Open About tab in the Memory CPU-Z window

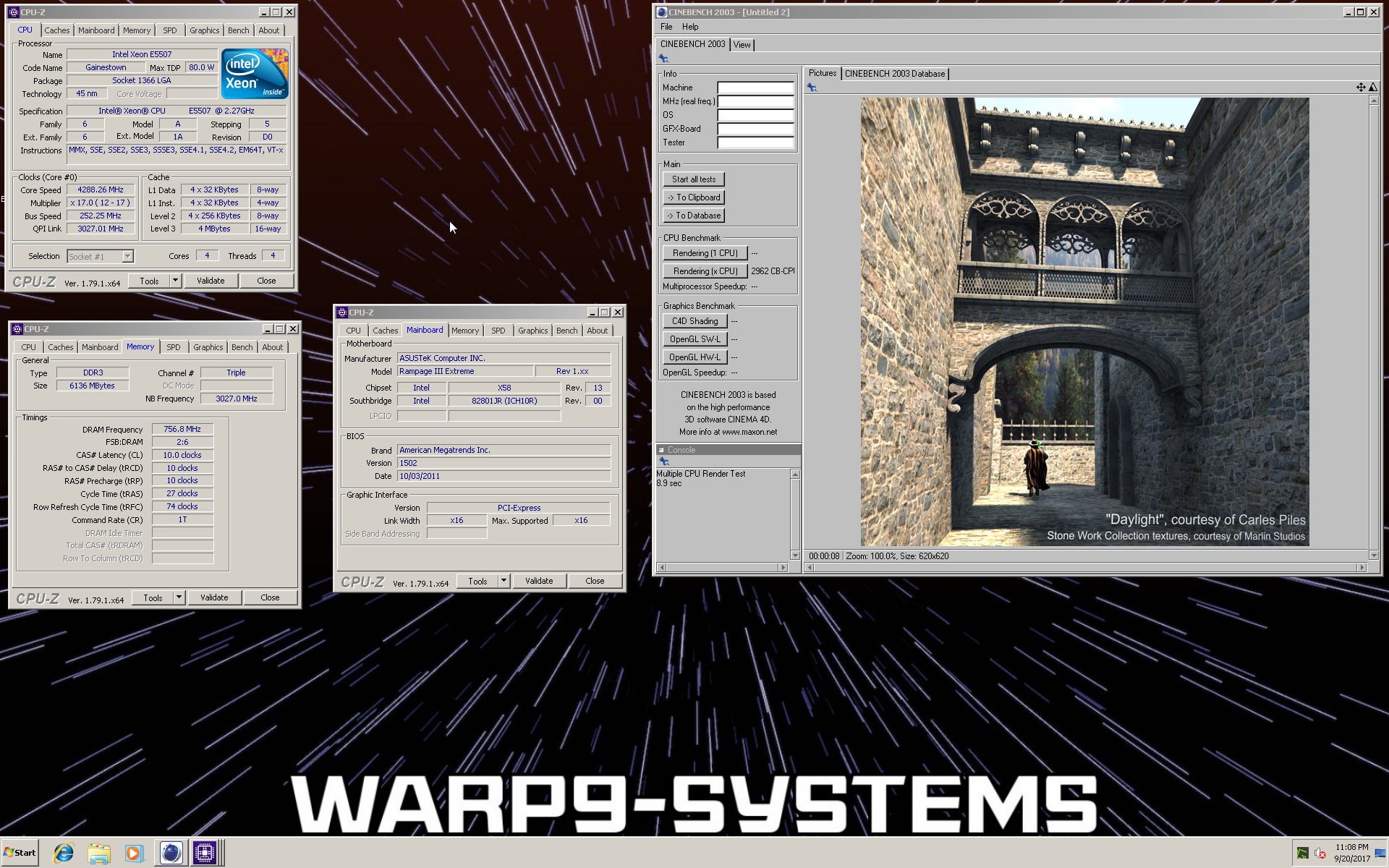(273, 347)
